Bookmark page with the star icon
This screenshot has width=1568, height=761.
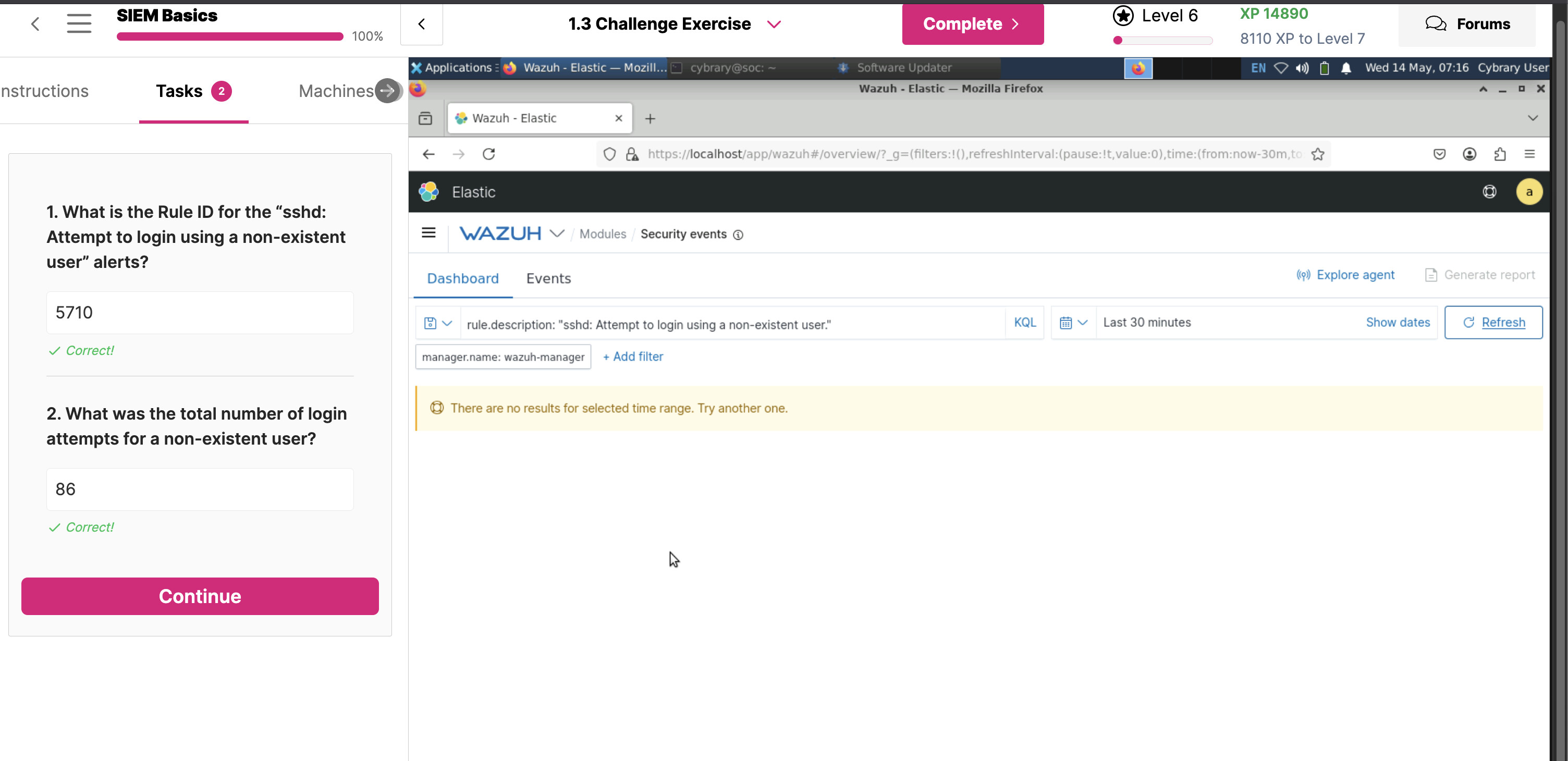1318,154
